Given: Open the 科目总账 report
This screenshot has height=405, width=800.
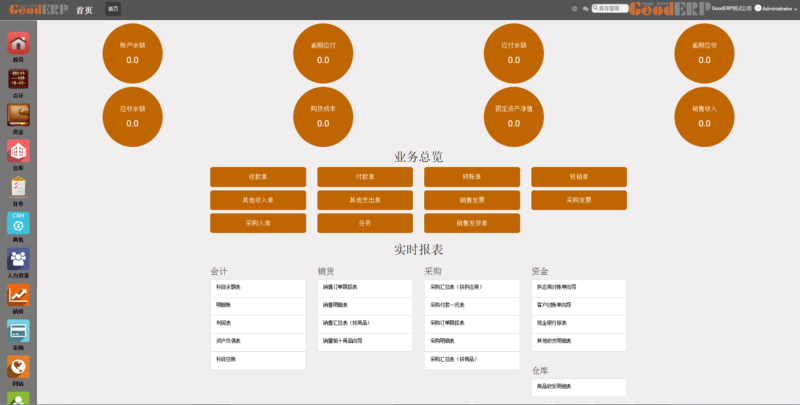Looking at the screenshot, I should (x=258, y=360).
